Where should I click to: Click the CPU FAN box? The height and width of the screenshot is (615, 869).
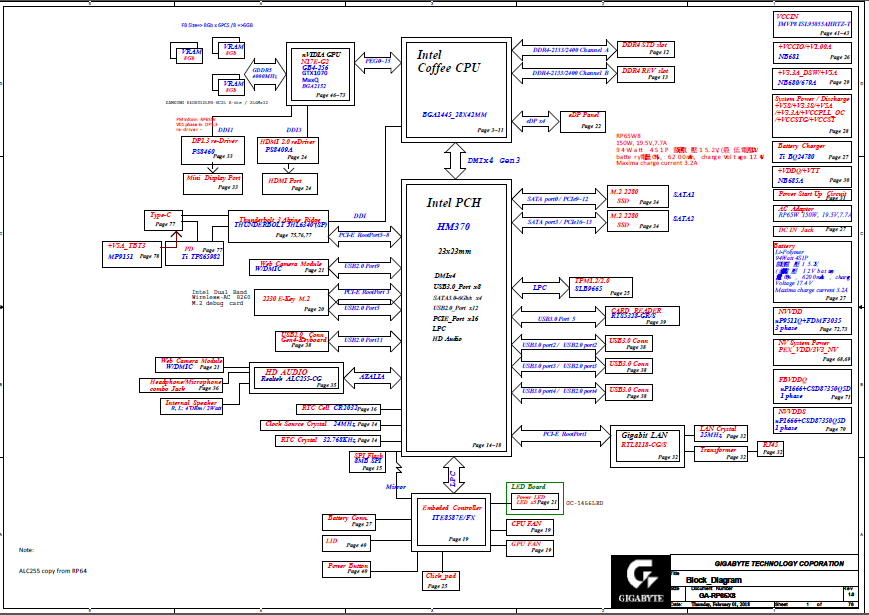[x=530, y=527]
